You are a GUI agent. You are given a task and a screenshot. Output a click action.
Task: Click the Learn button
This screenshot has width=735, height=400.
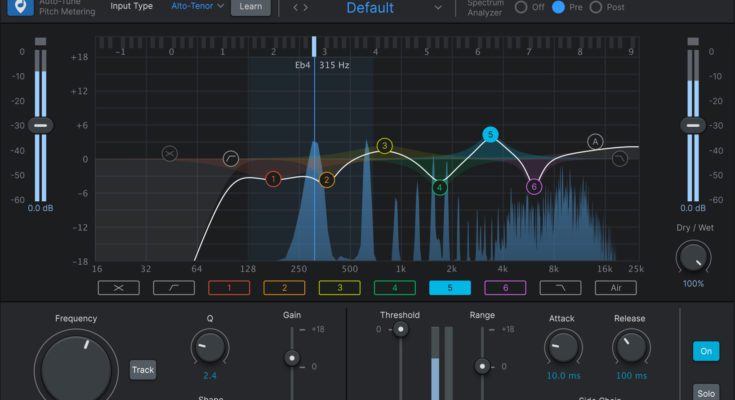(x=251, y=7)
